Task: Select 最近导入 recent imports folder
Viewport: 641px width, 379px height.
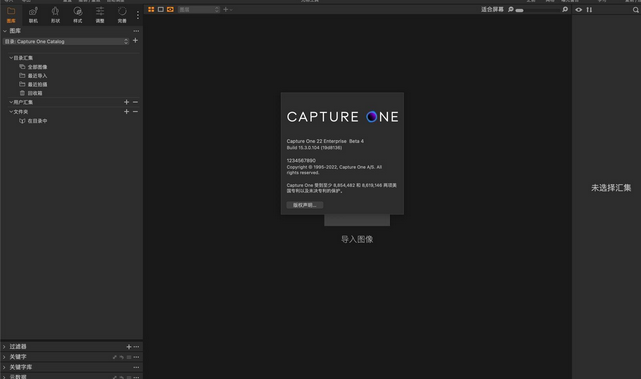Action: [37, 76]
